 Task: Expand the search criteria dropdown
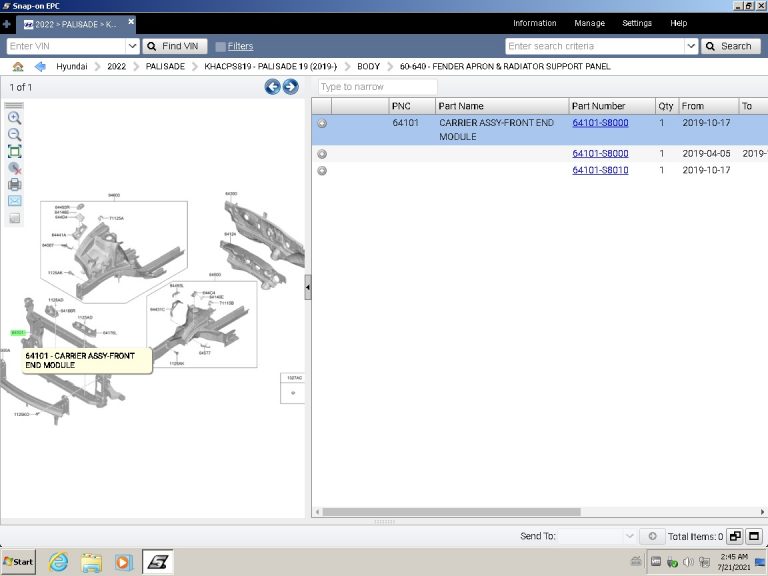pos(691,46)
